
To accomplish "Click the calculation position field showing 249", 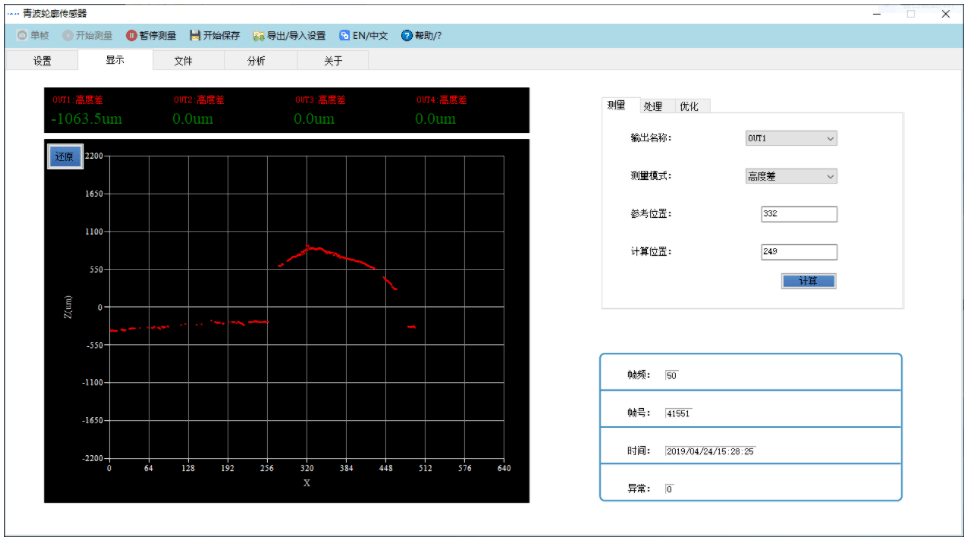I will click(799, 251).
